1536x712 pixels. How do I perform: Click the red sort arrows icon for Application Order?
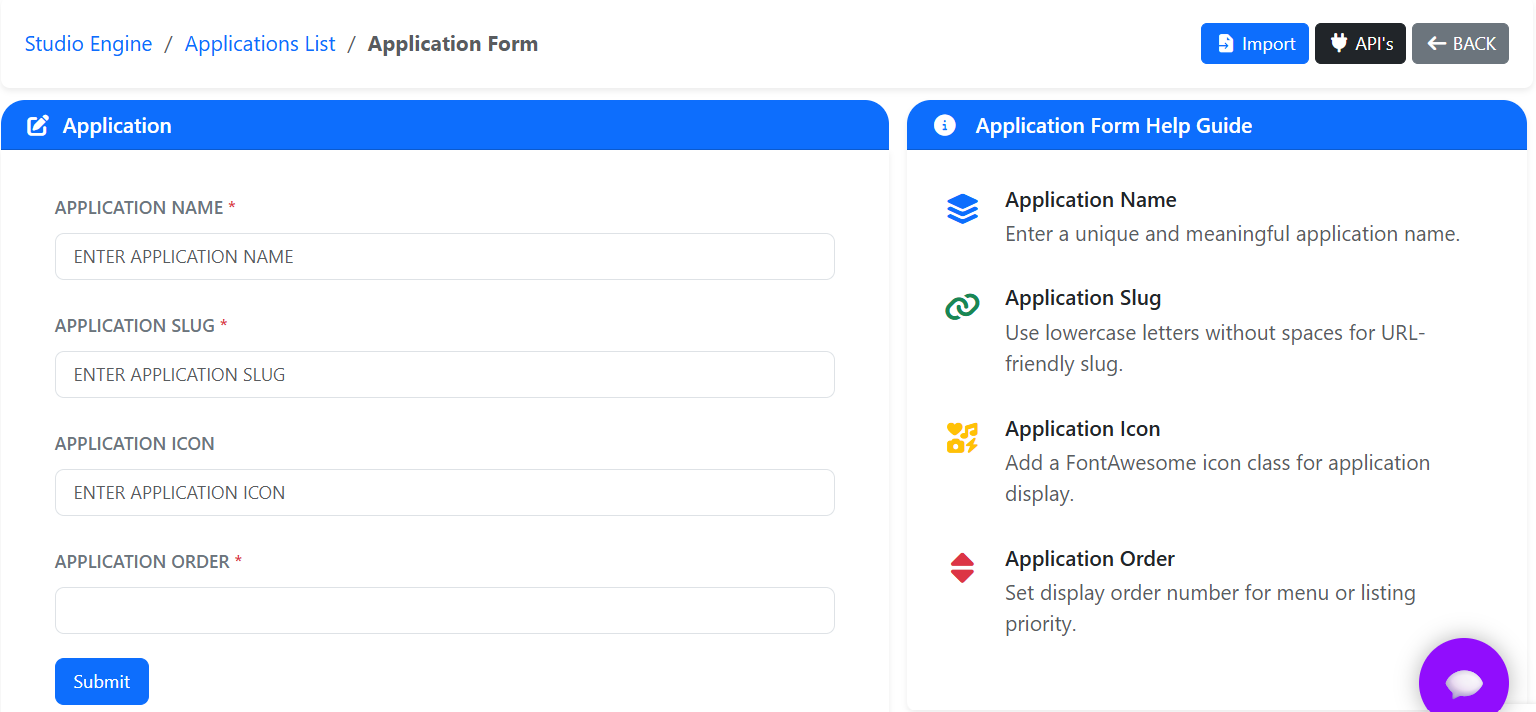click(962, 568)
